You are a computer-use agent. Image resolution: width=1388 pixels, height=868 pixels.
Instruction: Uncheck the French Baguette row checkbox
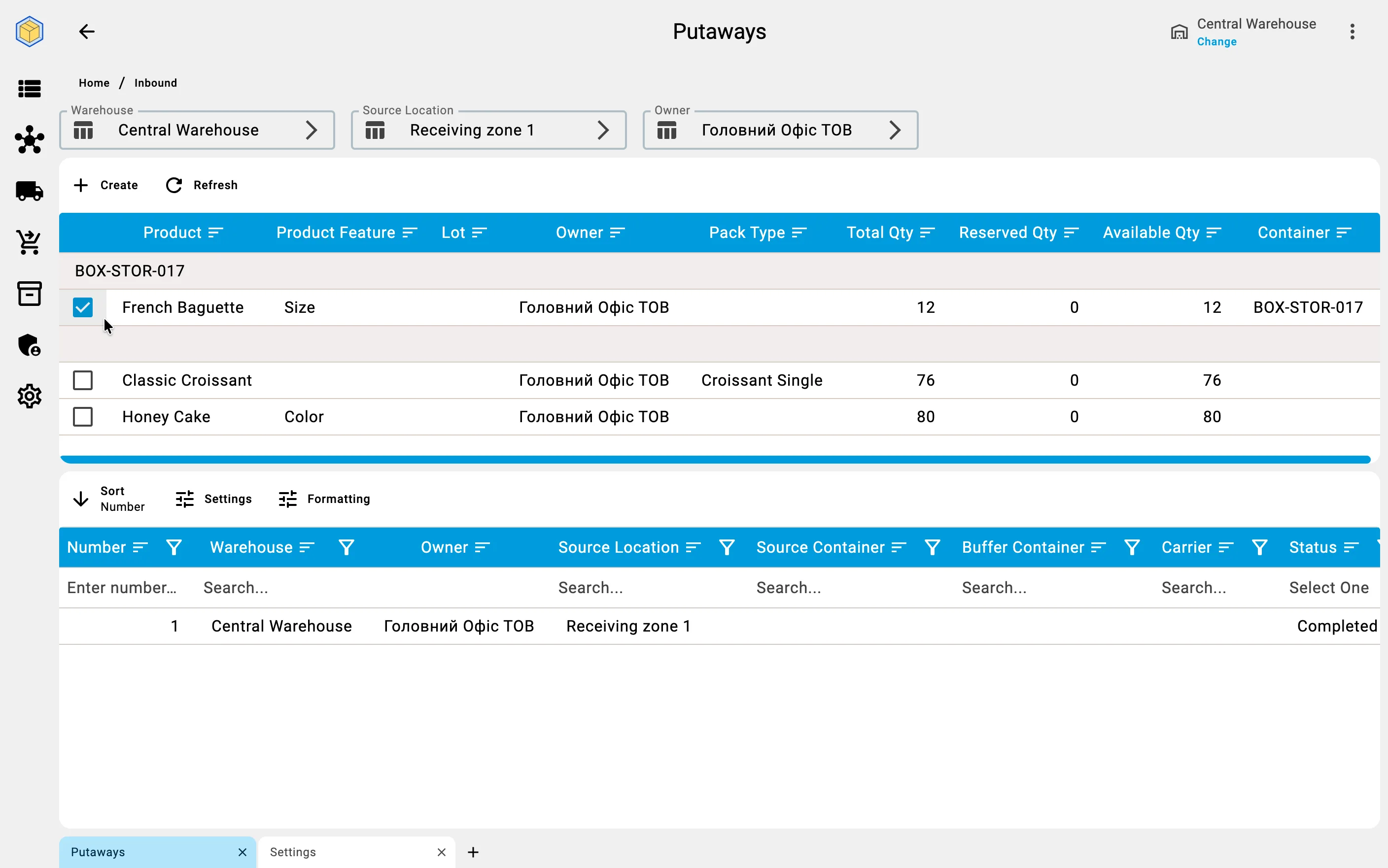click(83, 307)
